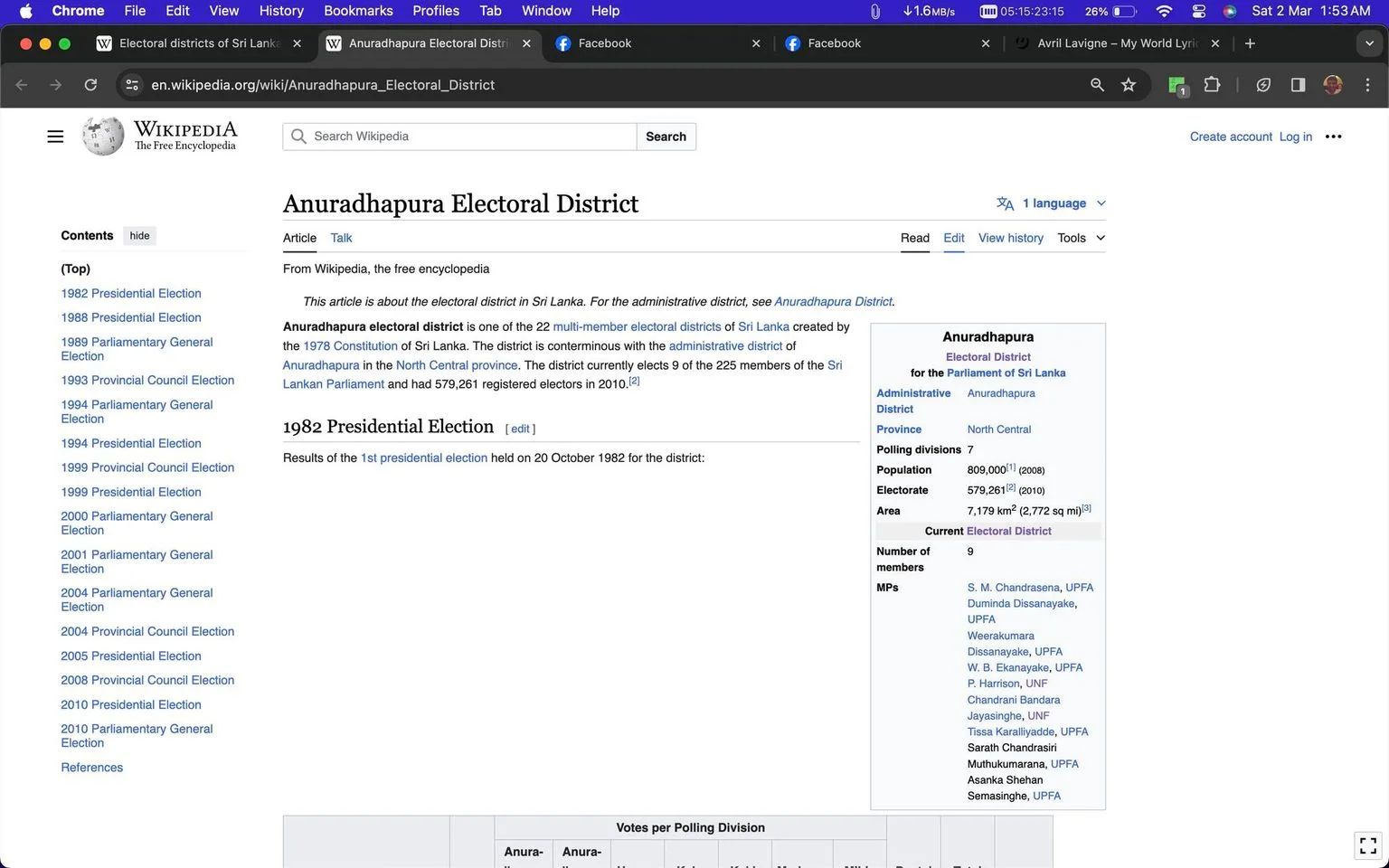Expand the 1 language dropdown
This screenshot has width=1389, height=868.
1051,203
